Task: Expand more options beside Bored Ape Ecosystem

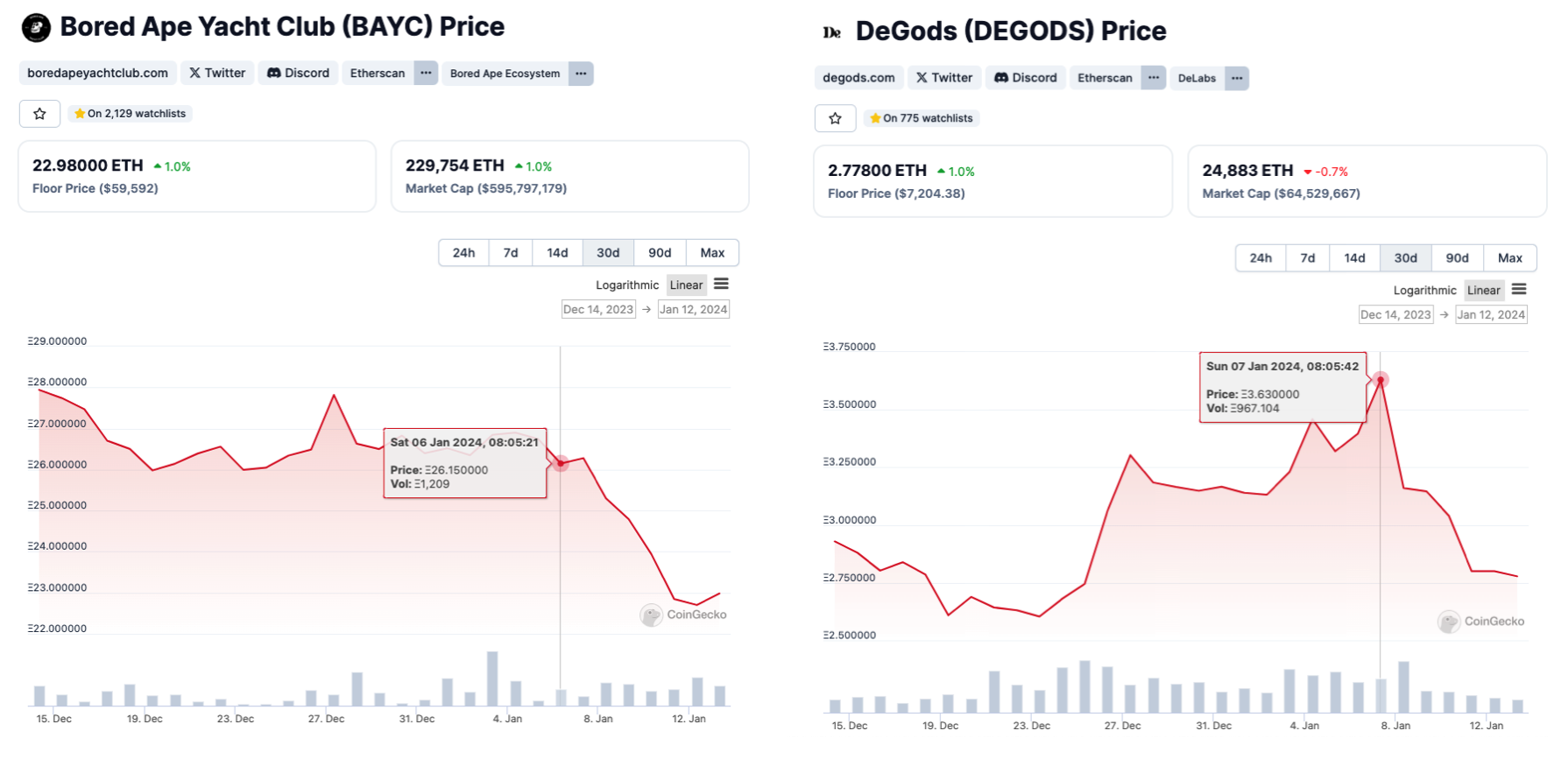Action: point(581,74)
